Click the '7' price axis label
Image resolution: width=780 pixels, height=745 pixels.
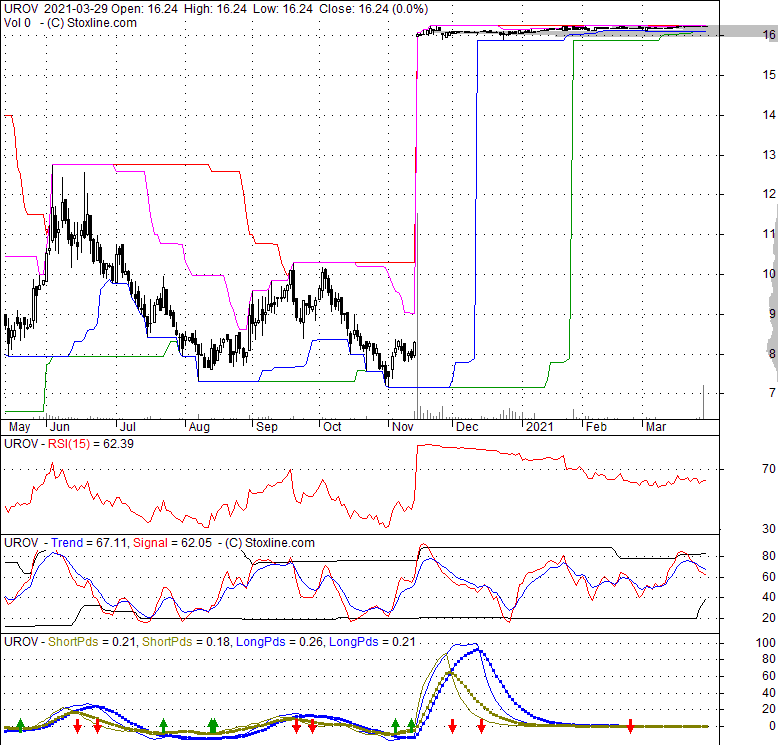coord(773,393)
